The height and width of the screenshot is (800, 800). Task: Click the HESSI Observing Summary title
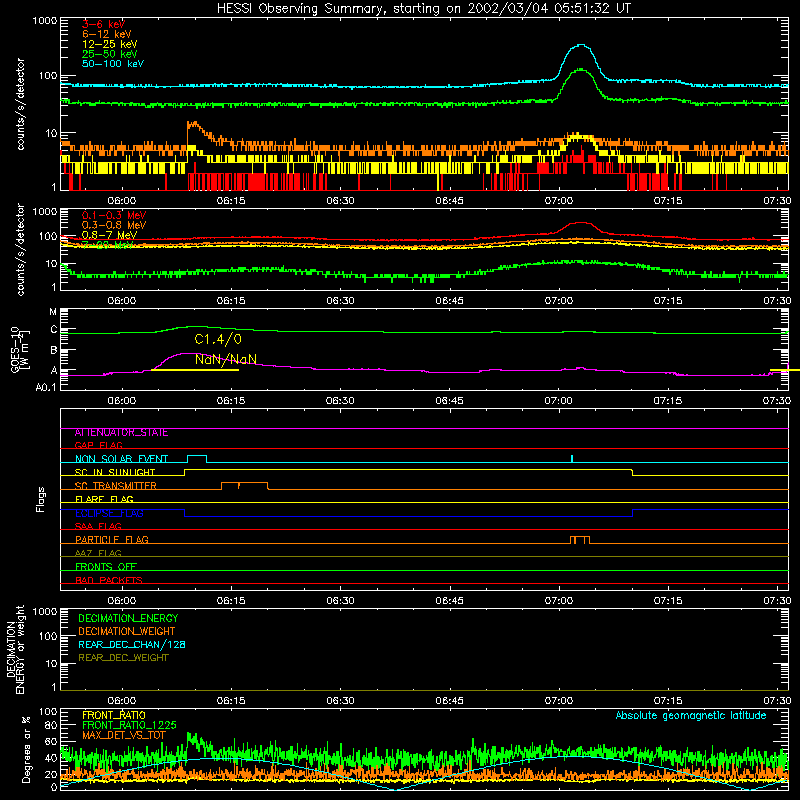click(423, 8)
